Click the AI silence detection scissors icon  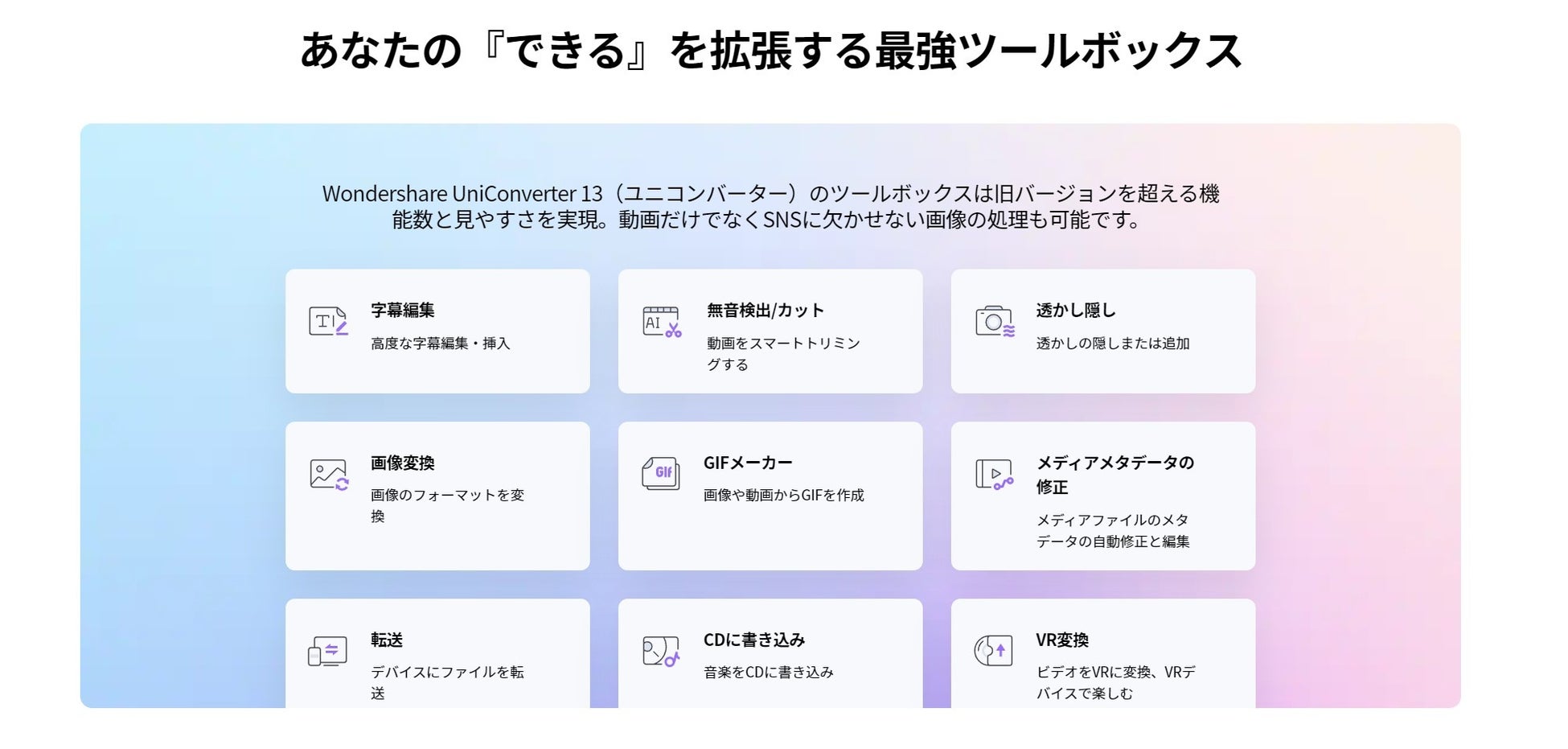662,322
